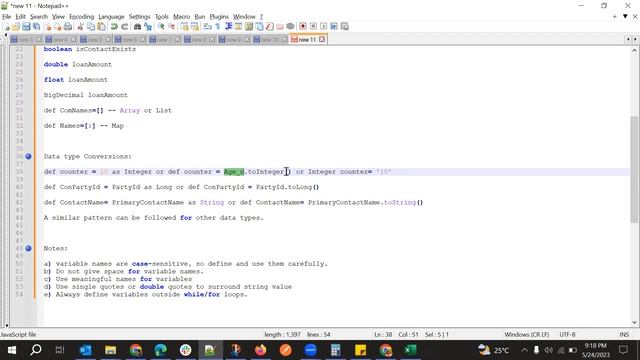
Task: Click the vertical scrollbar thumb in the editor
Action: 634,169
